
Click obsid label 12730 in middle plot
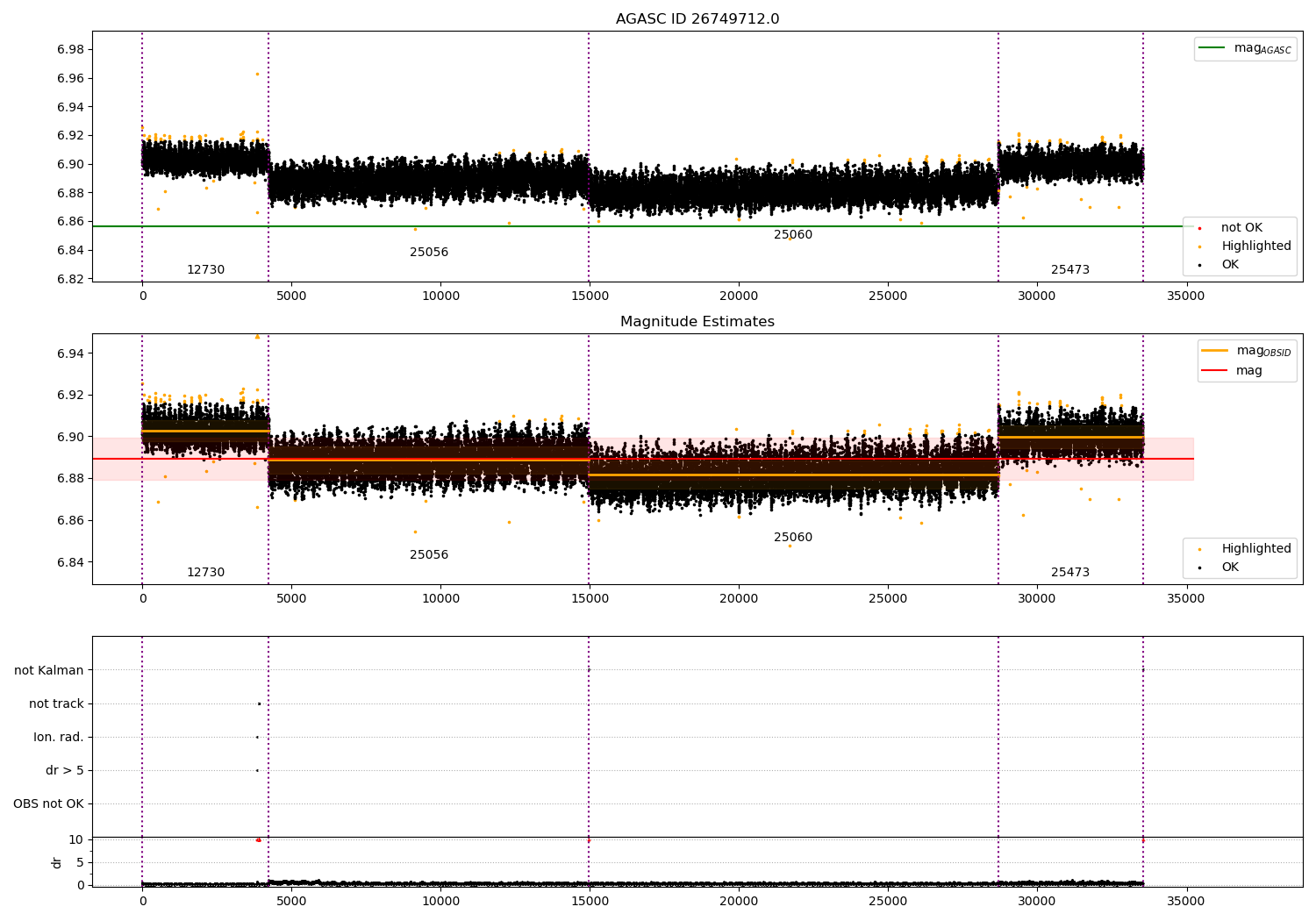[x=205, y=573]
